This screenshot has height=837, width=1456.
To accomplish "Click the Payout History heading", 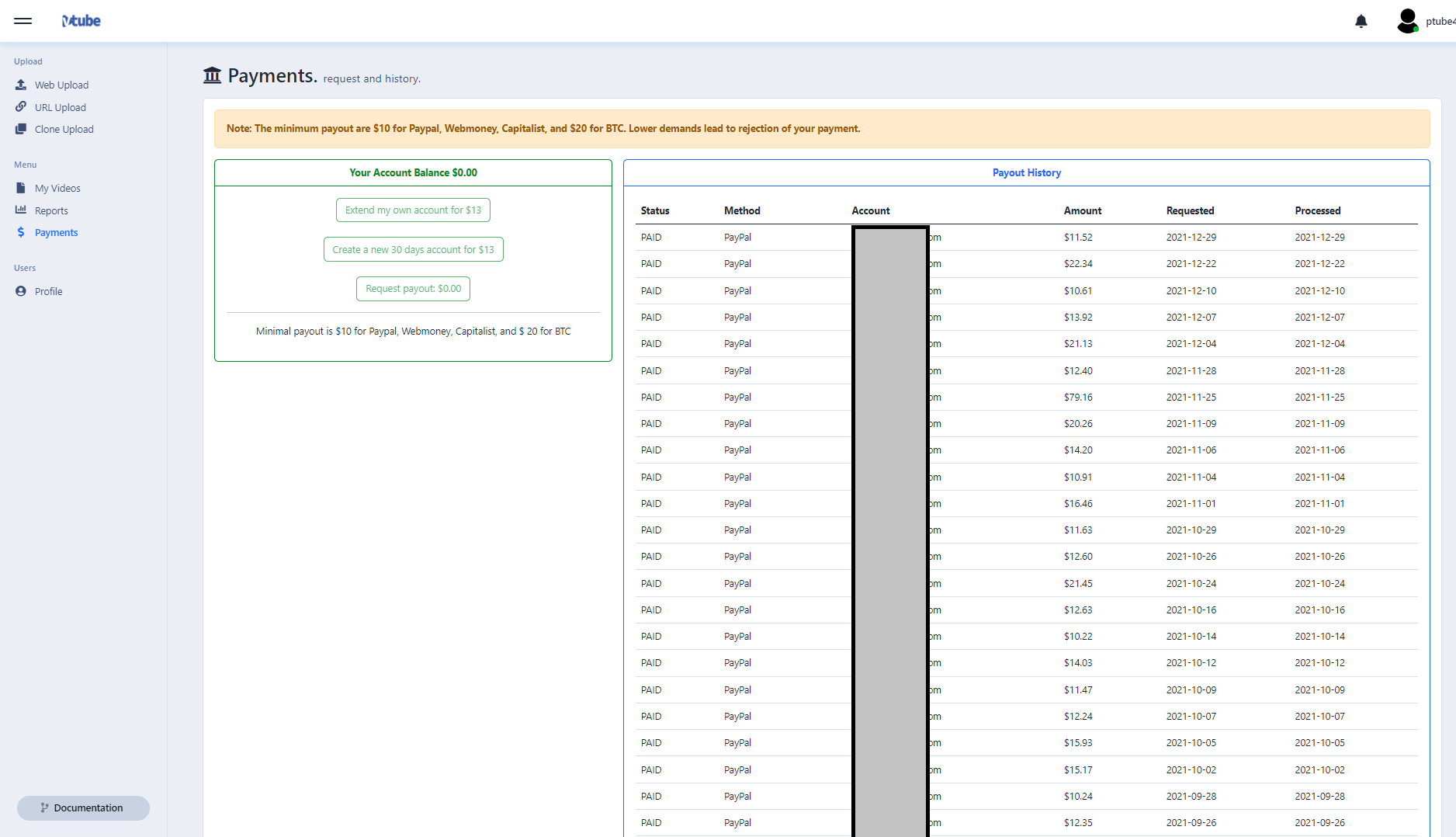I will (x=1026, y=172).
